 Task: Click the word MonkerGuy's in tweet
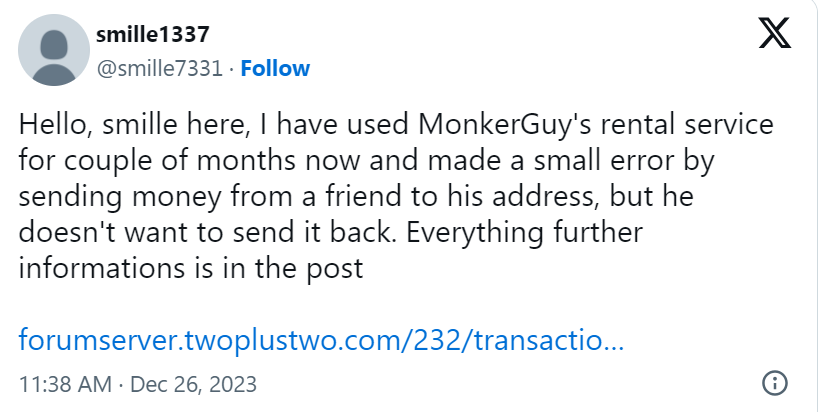[x=489, y=125]
